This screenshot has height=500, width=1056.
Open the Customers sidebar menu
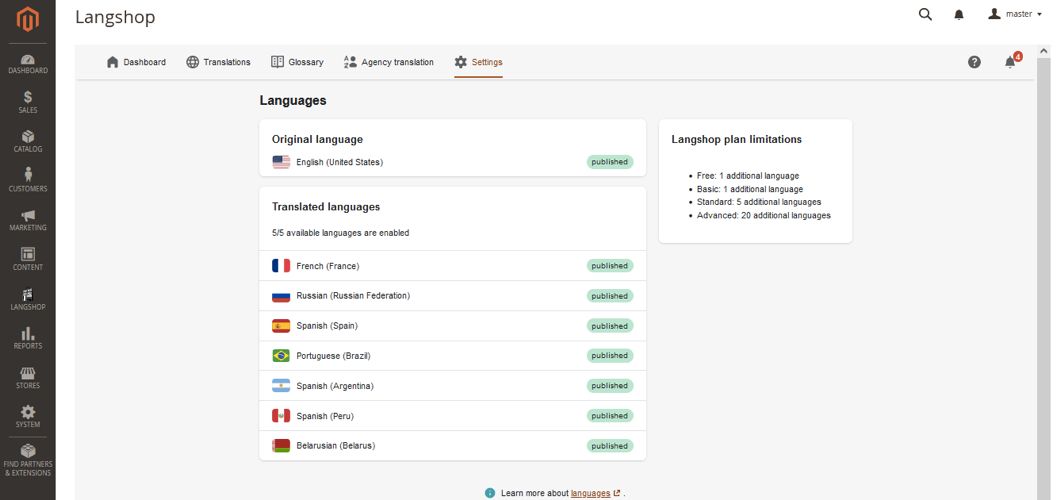coord(28,181)
